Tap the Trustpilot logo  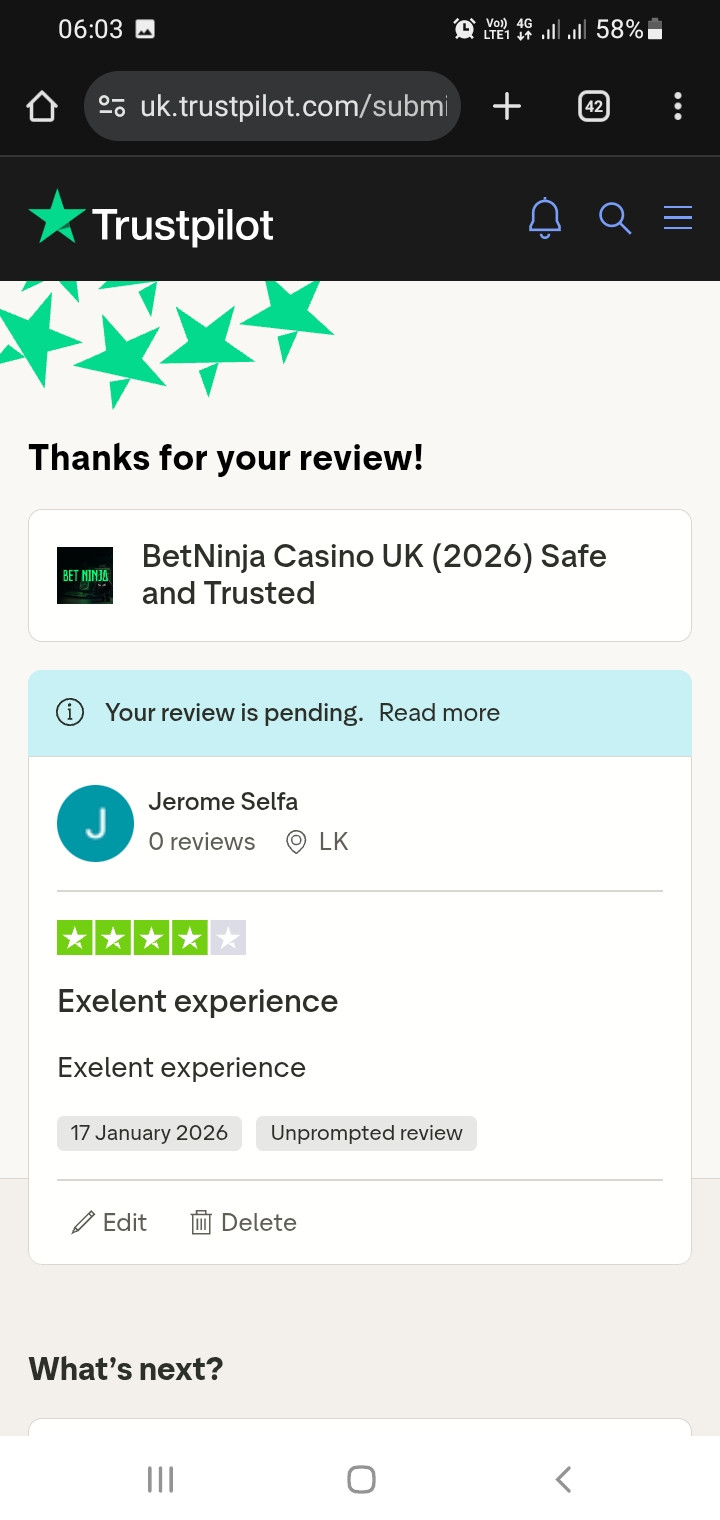(x=152, y=220)
